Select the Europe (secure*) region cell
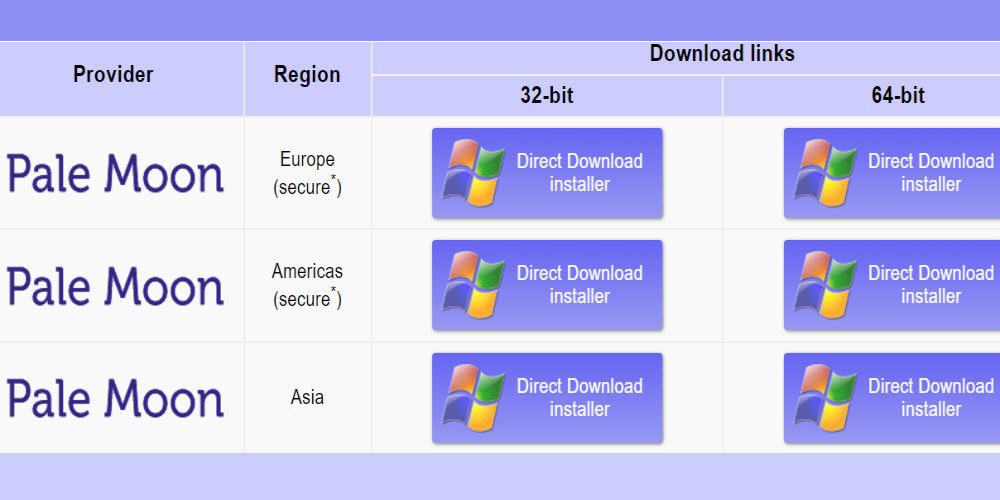The width and height of the screenshot is (1000, 500). tap(307, 173)
